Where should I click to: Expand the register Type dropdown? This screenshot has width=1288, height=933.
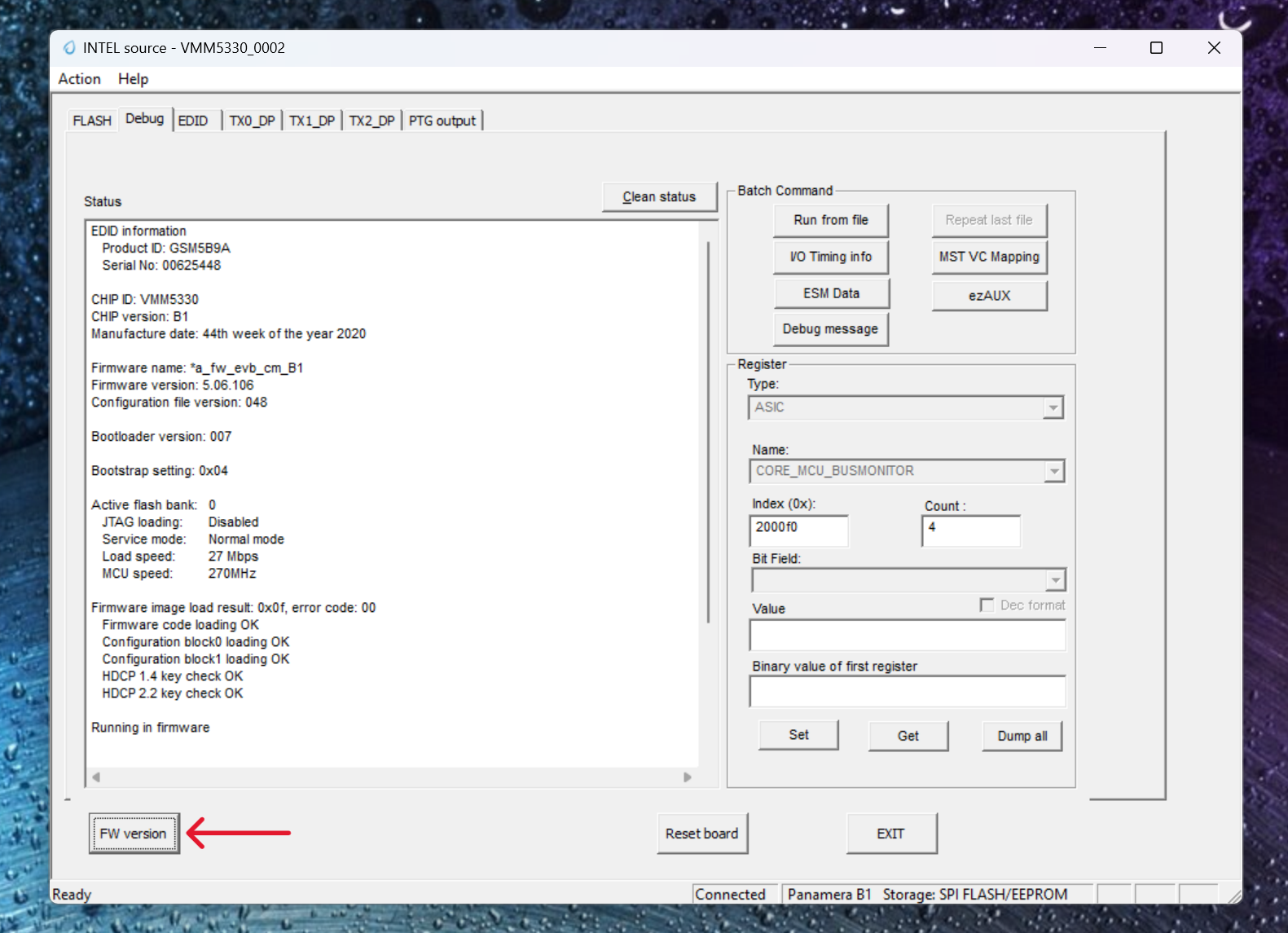click(1053, 407)
